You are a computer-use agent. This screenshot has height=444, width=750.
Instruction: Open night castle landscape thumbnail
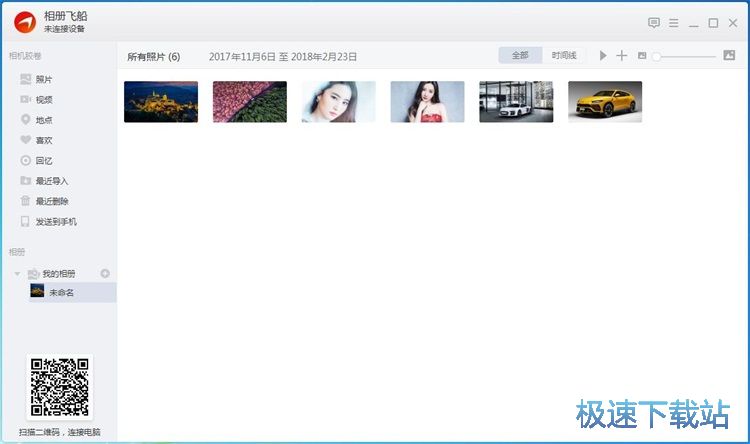point(161,101)
